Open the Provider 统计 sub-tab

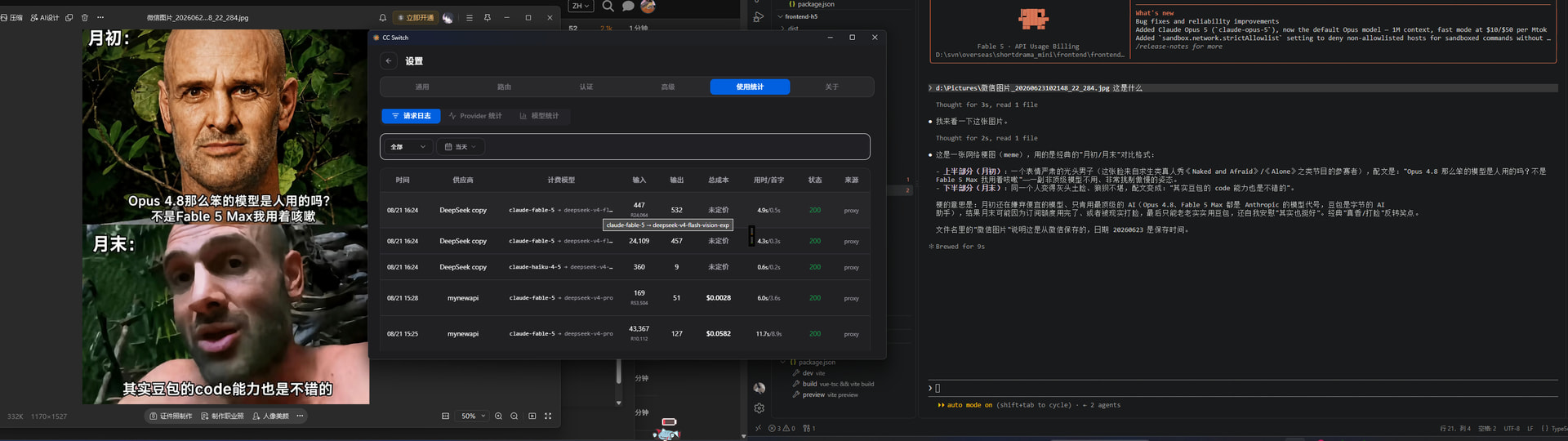[x=475, y=116]
